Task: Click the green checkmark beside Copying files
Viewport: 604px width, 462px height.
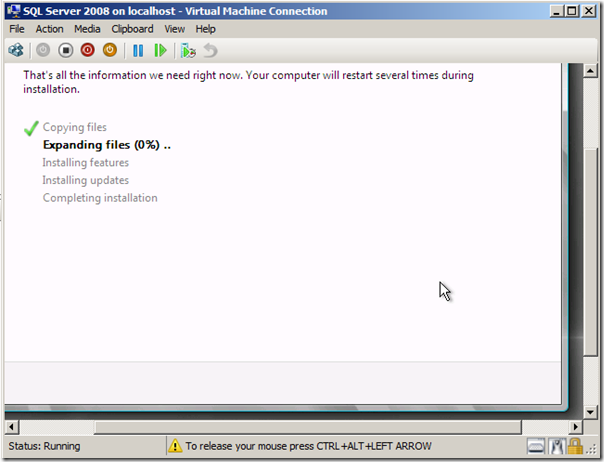Action: [x=31, y=128]
